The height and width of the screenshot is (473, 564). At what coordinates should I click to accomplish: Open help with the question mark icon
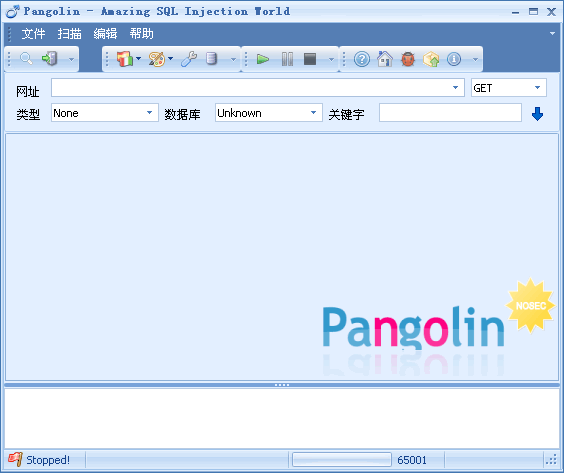point(361,59)
